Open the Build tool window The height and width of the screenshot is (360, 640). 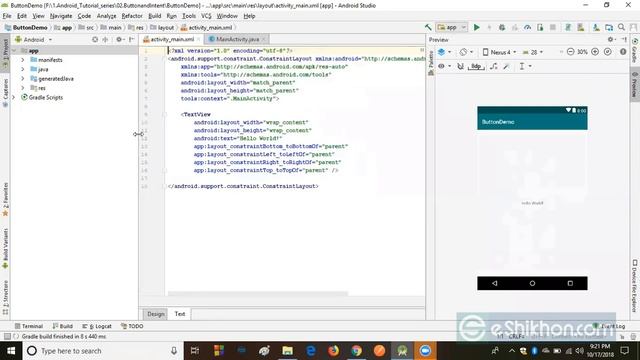coord(62,326)
